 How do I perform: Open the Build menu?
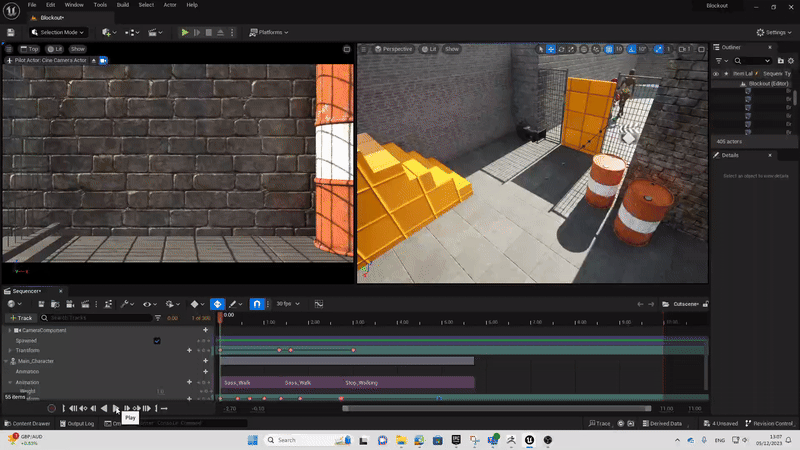[x=123, y=5]
